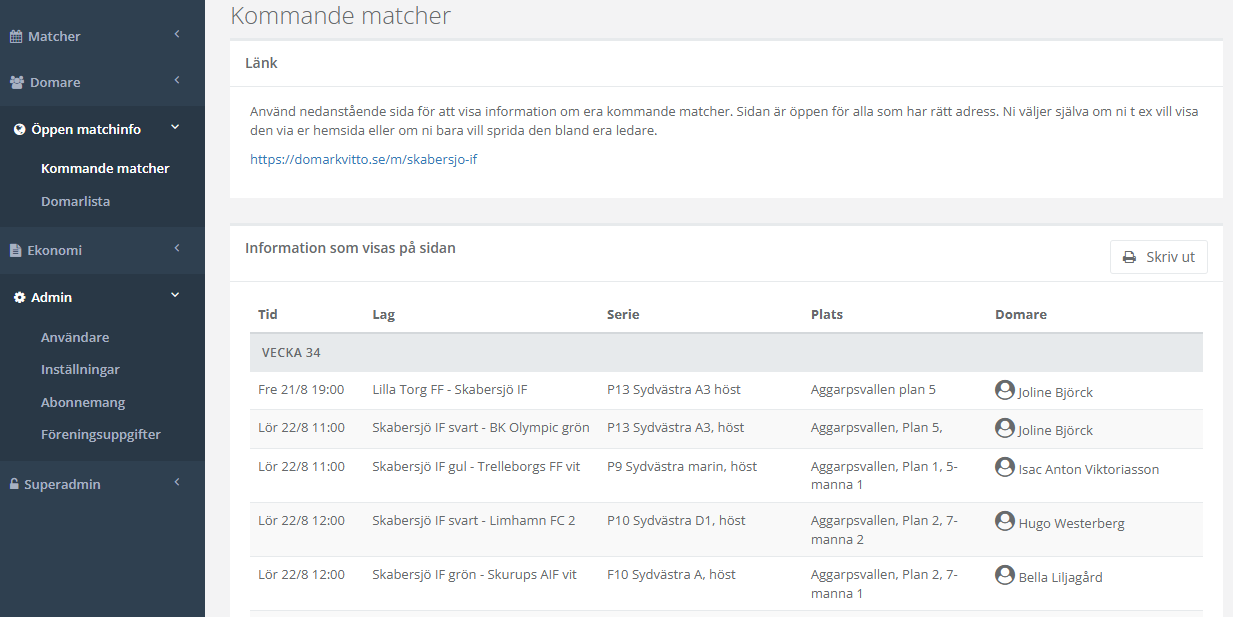Click the lock icon beside Superadmin

pos(14,484)
